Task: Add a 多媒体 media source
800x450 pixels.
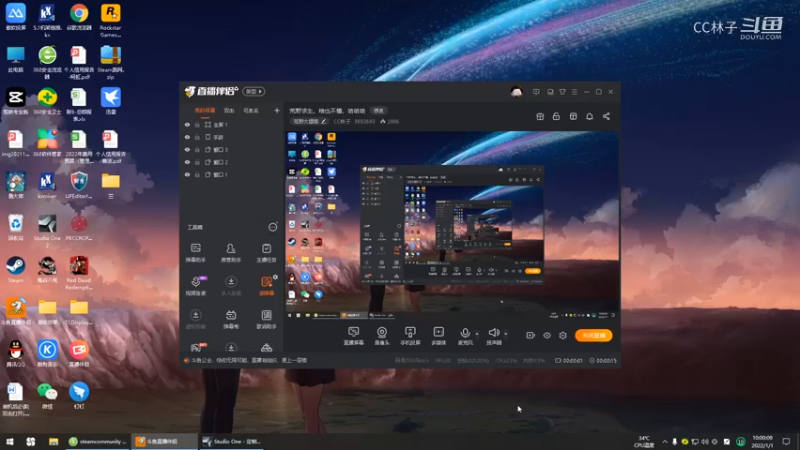Action: coord(438,336)
